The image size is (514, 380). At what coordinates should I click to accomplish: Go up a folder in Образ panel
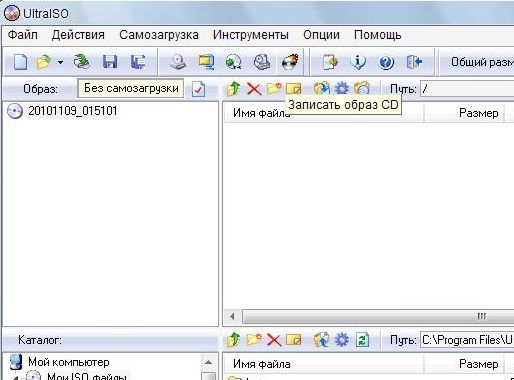(234, 89)
